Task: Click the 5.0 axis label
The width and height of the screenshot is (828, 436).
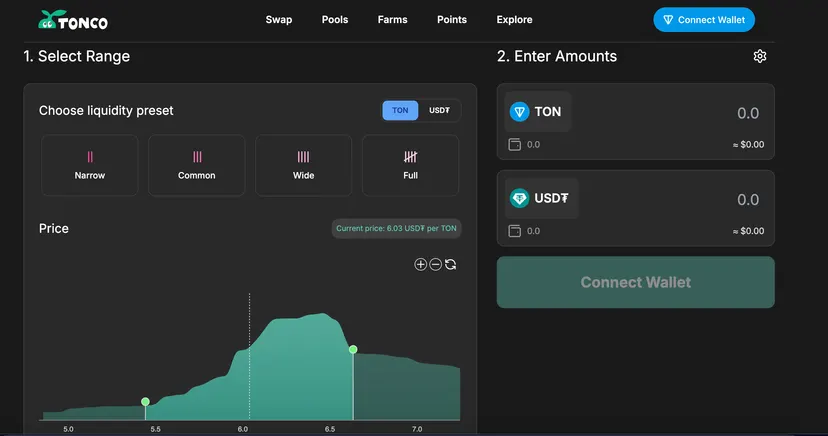Action: click(x=69, y=429)
